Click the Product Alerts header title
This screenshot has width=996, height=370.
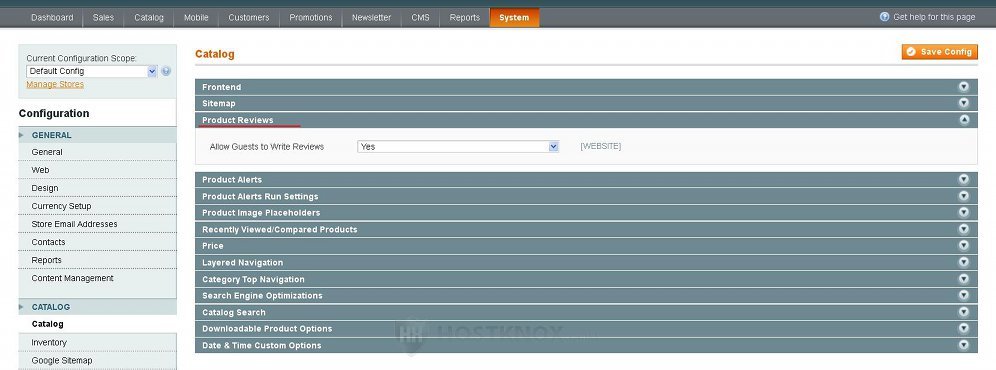(x=232, y=180)
